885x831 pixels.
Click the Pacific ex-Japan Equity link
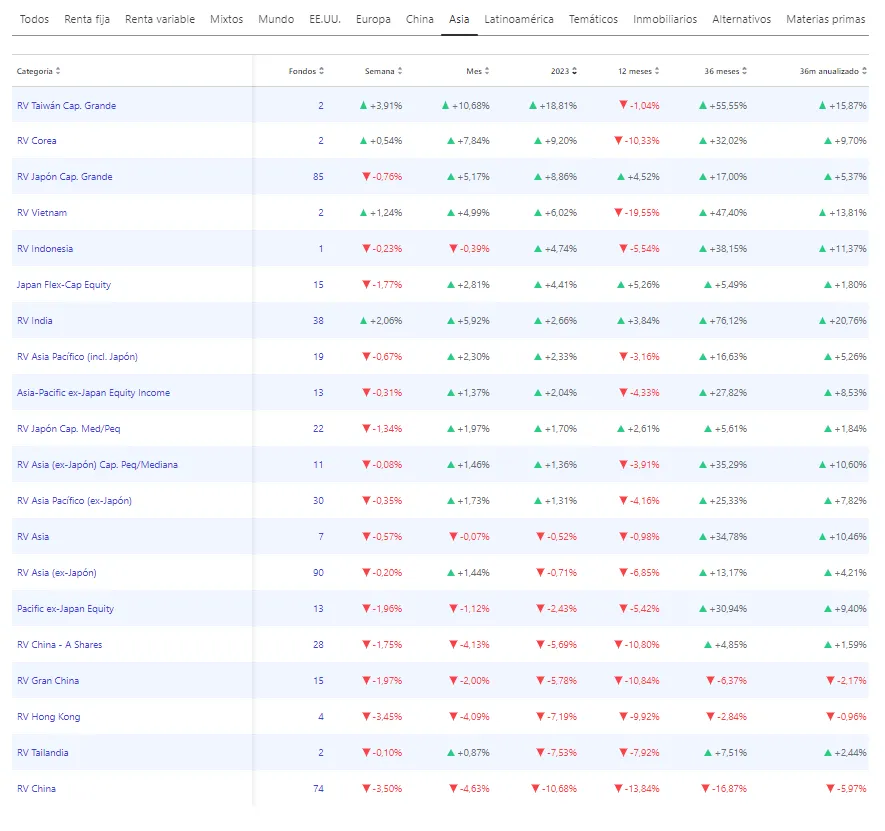(66, 609)
